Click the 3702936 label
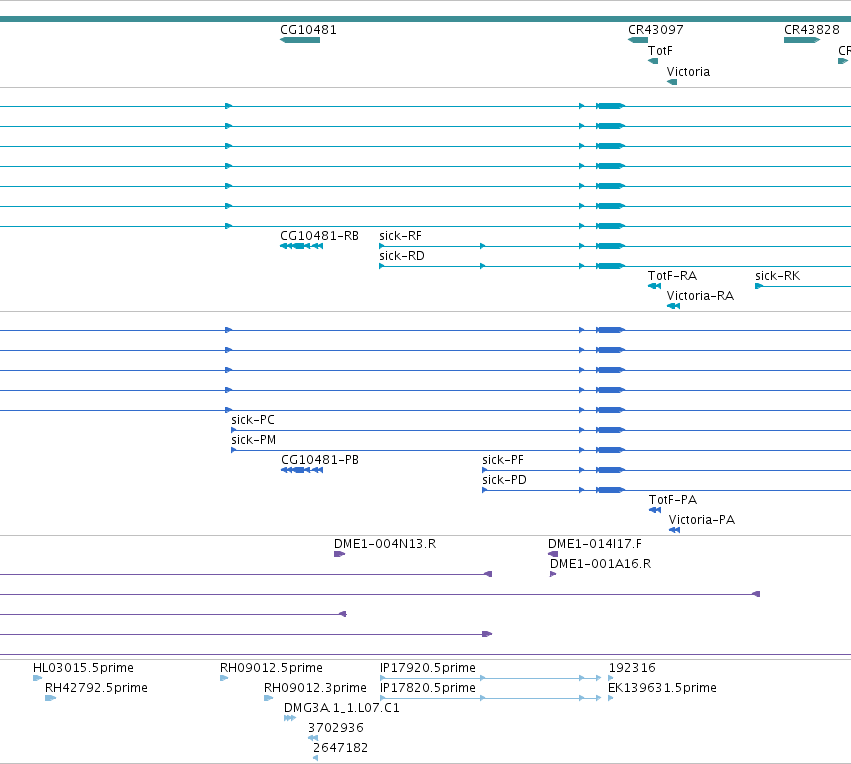Viewport: 851px width, 764px height. click(x=335, y=728)
